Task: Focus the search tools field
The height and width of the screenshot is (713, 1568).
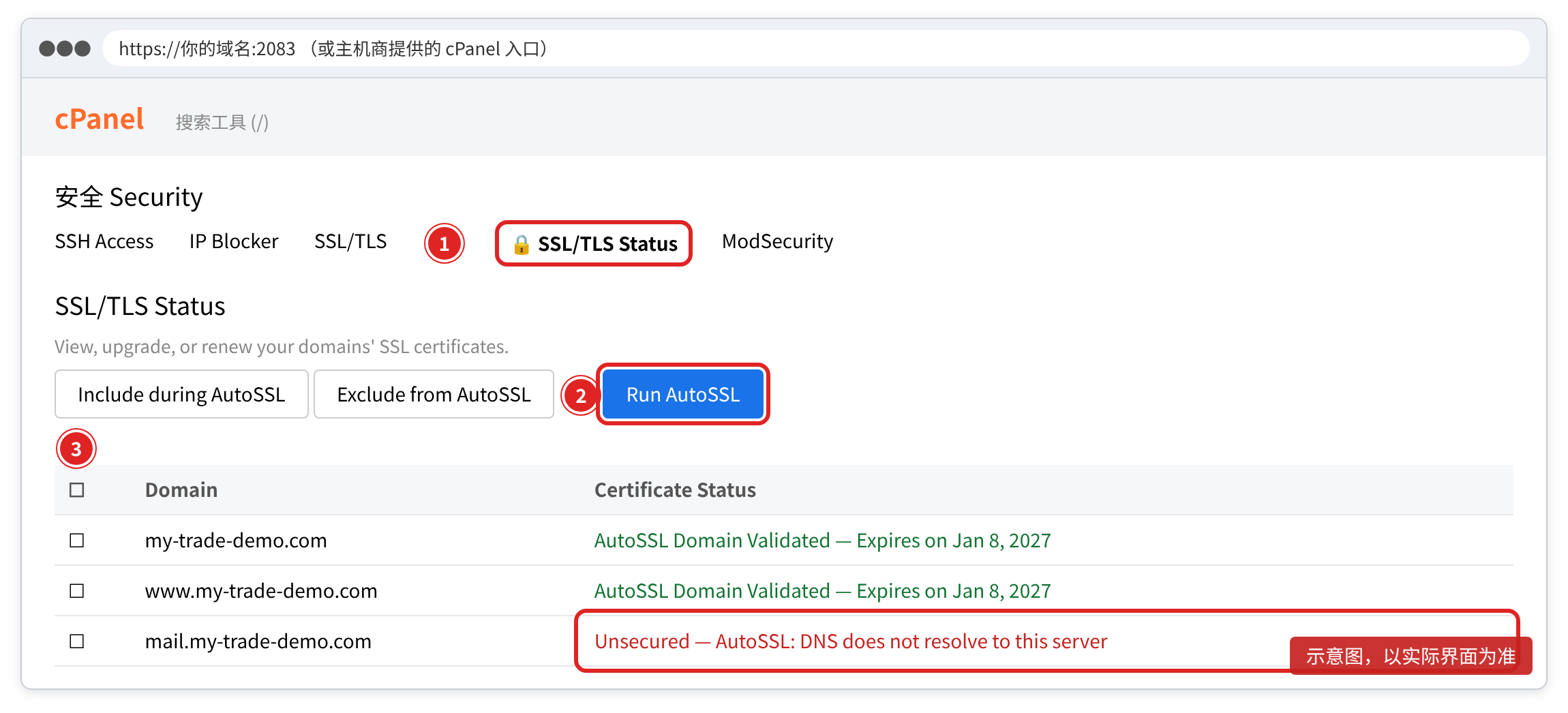Action: pyautogui.click(x=222, y=122)
